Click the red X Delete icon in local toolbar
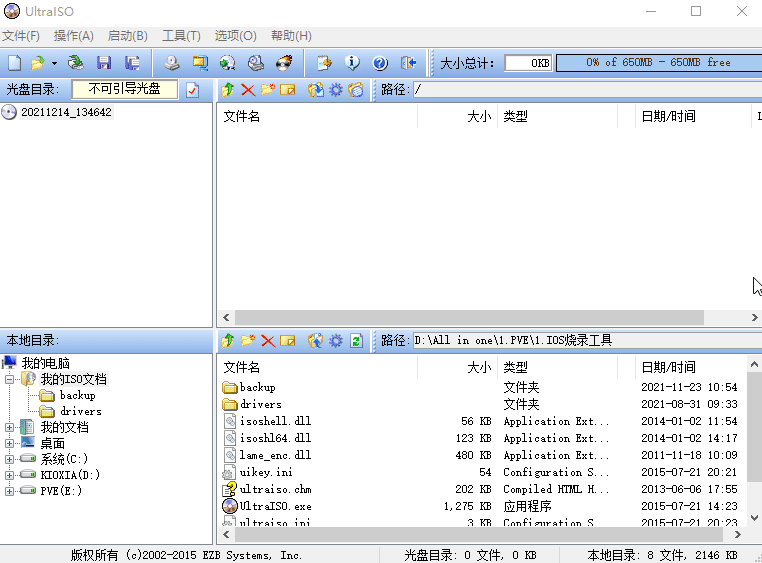762x563 pixels. (x=268, y=341)
